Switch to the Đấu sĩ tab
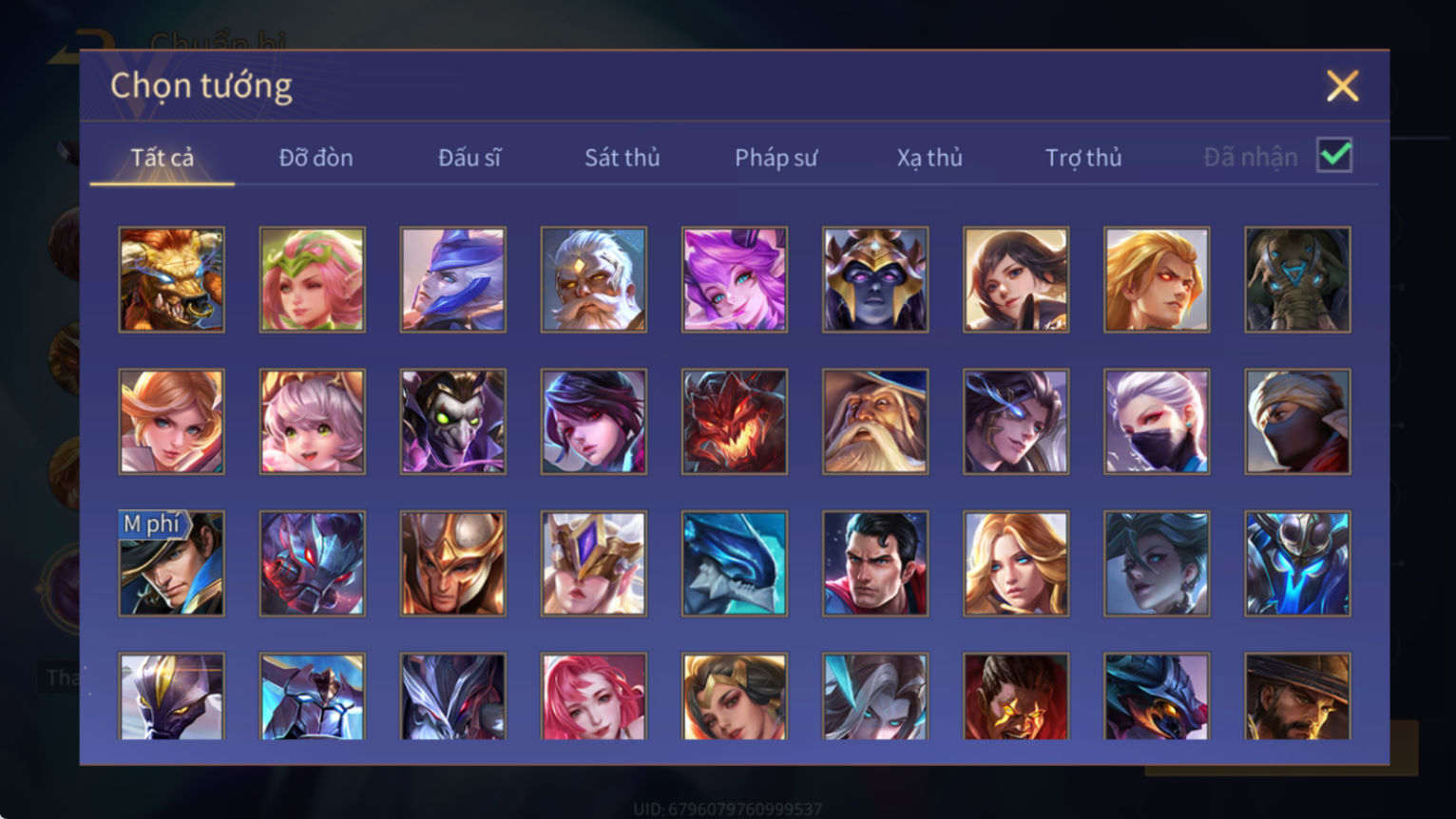 tap(469, 157)
